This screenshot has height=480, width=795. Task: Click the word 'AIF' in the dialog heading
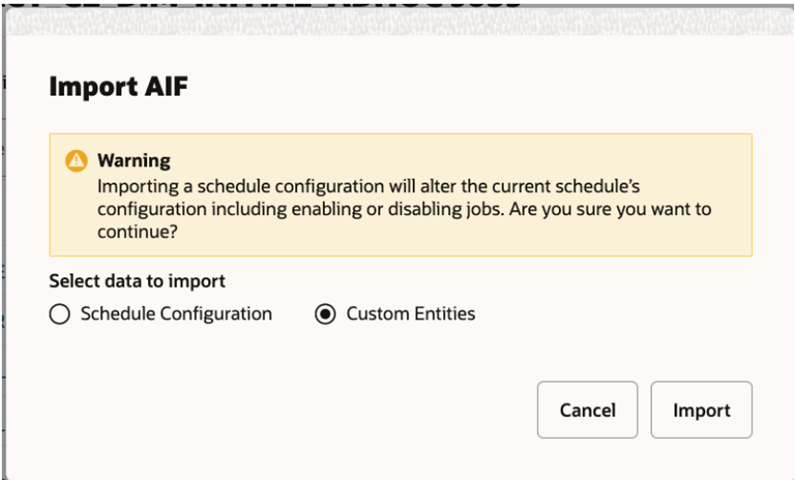pyautogui.click(x=166, y=88)
